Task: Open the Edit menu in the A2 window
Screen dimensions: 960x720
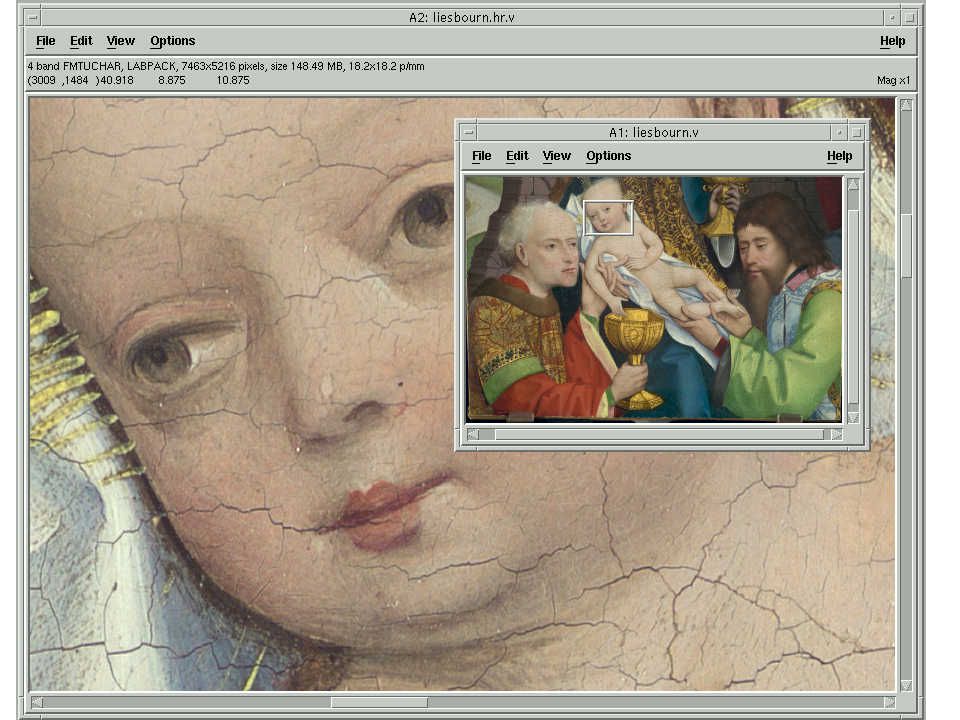Action: 81,41
